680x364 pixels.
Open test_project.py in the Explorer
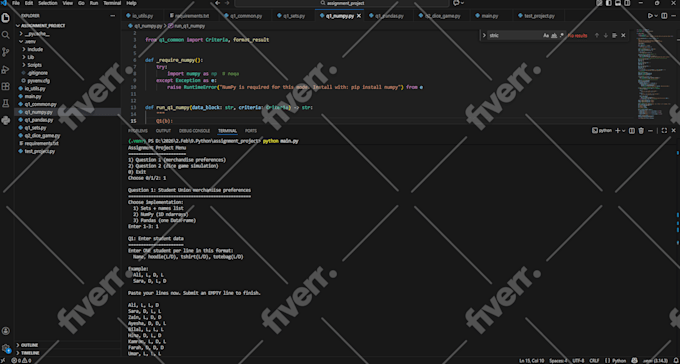40,151
